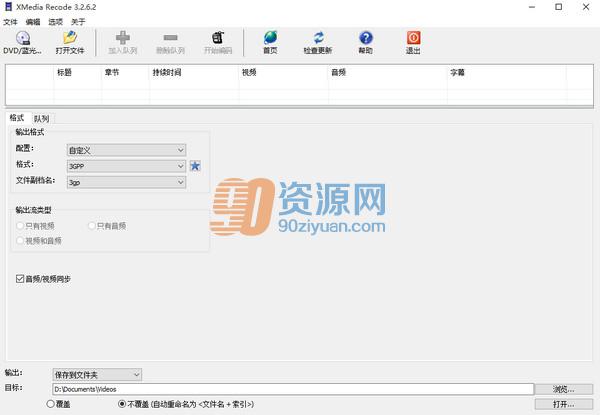Open the 编辑 menu
600x415 pixels.
[x=33, y=22]
